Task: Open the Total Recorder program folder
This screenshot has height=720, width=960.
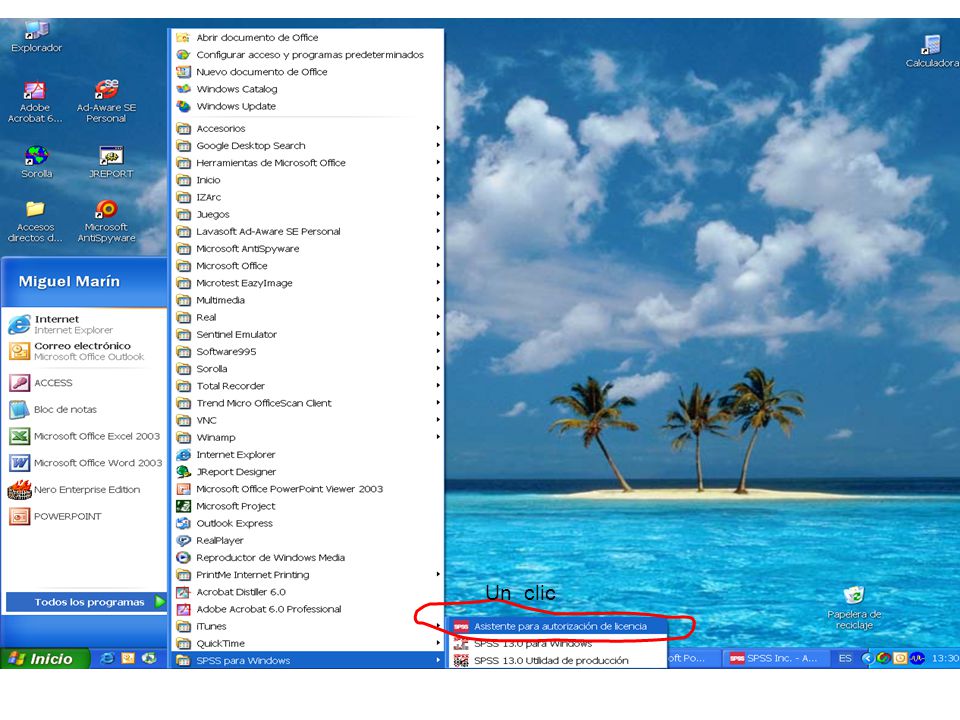Action: tap(308, 386)
